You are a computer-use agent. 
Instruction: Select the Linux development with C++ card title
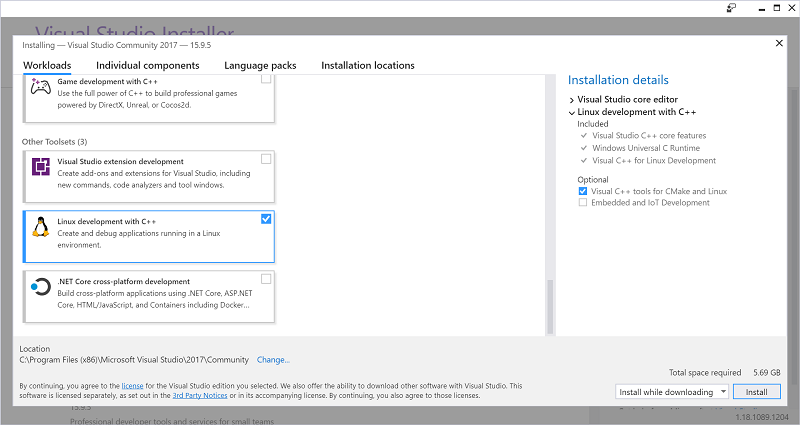coord(107,221)
